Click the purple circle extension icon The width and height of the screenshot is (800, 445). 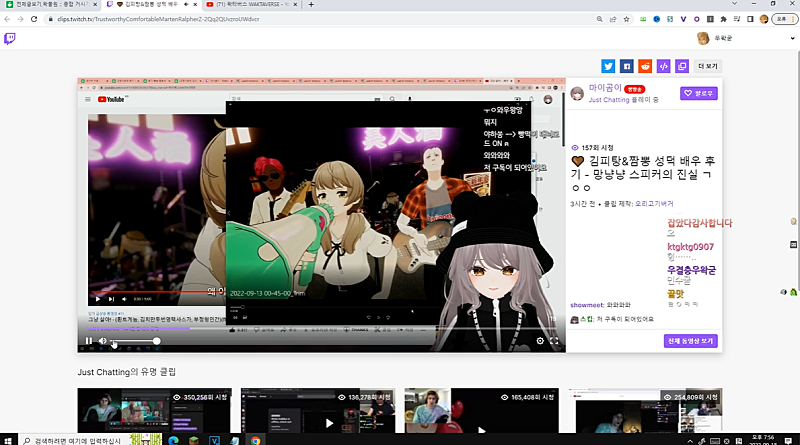tap(696, 19)
